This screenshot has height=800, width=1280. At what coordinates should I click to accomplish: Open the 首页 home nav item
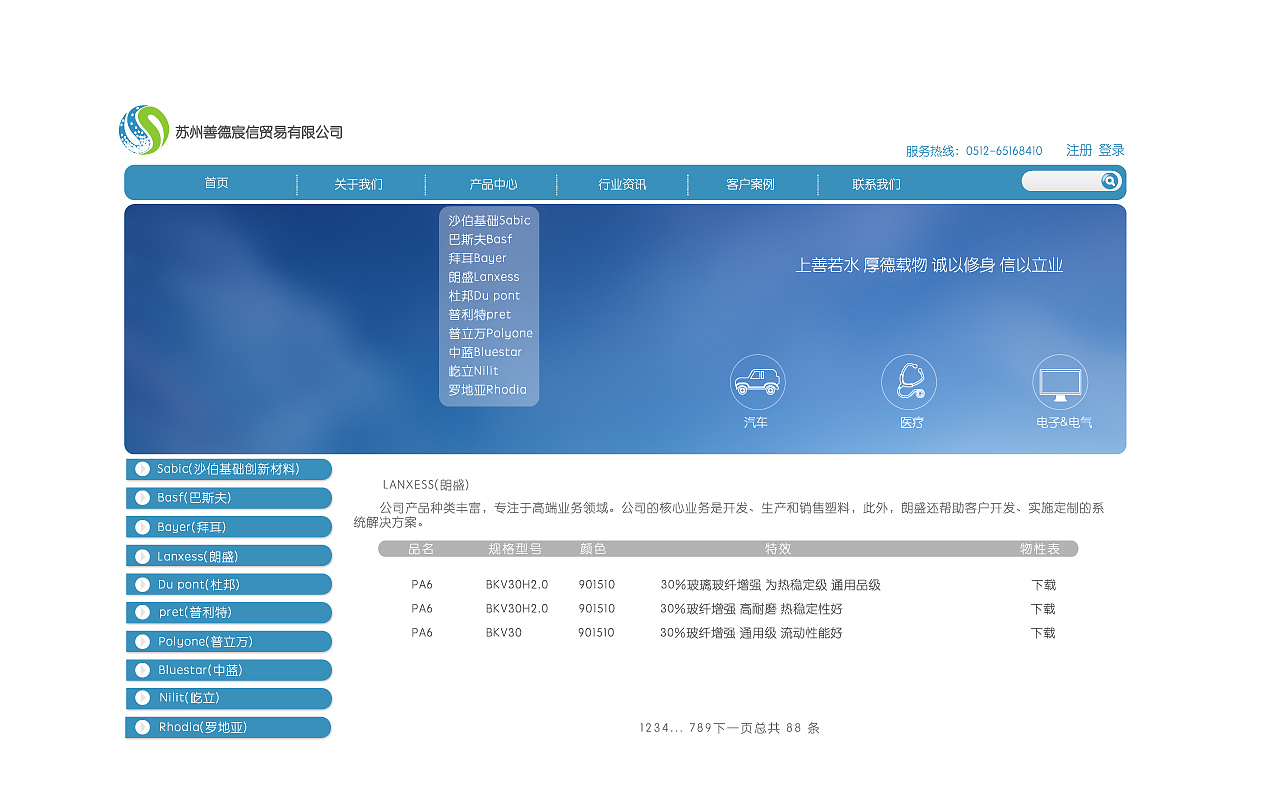(x=217, y=183)
